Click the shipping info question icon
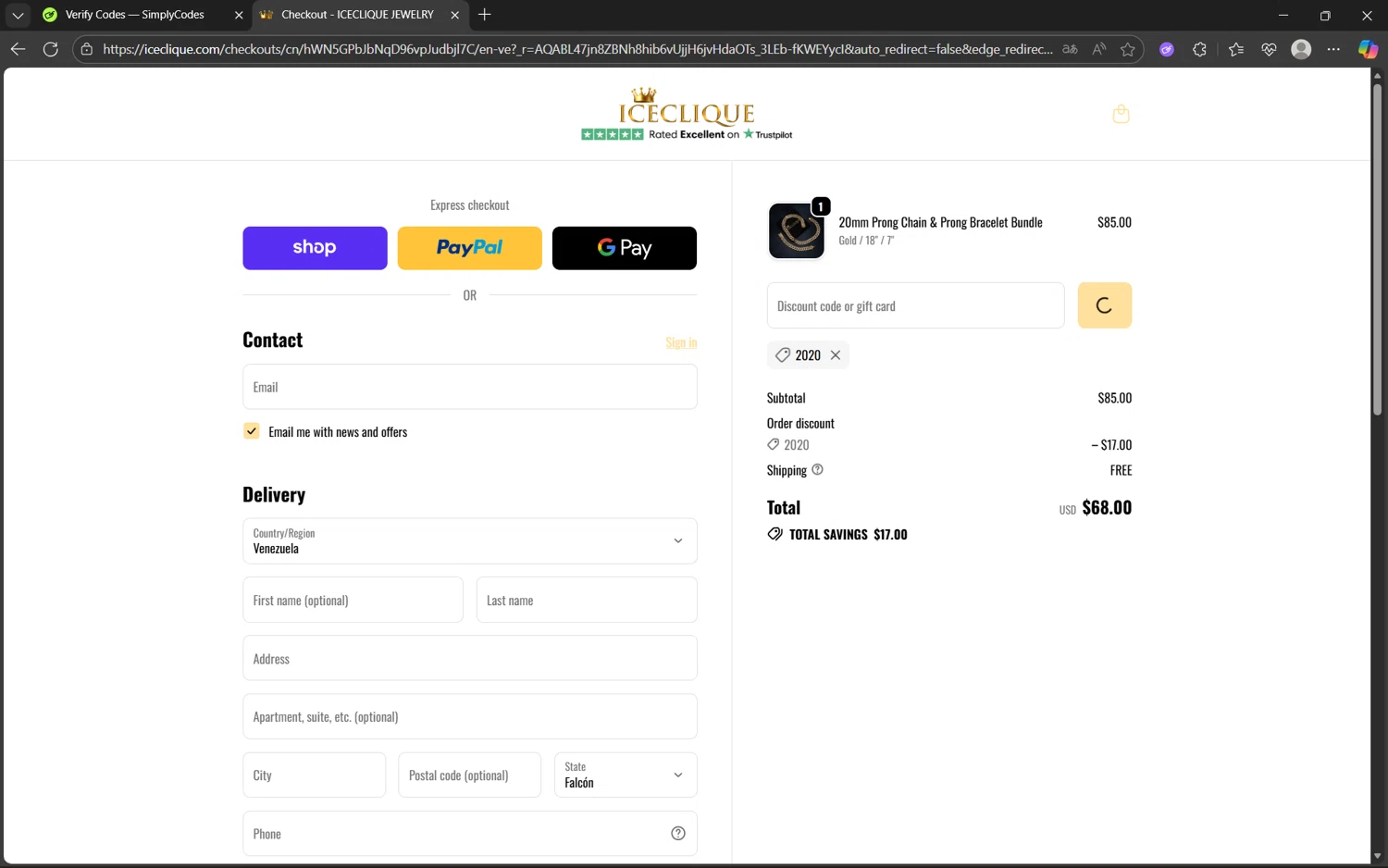Screen dimensions: 1388x868 point(817,470)
